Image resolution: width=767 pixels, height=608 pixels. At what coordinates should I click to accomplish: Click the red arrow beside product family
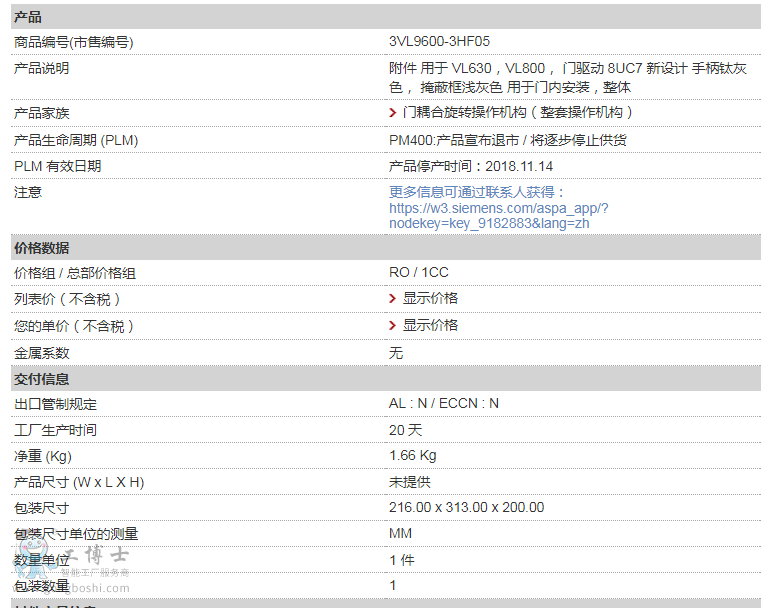[x=392, y=113]
